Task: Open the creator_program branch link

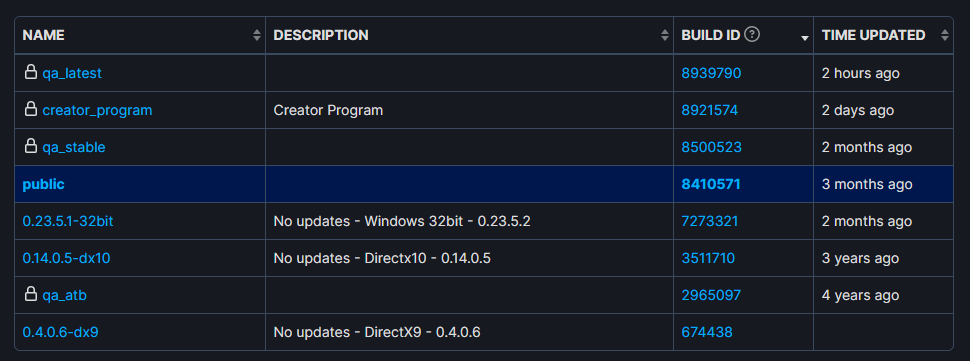Action: [x=97, y=110]
